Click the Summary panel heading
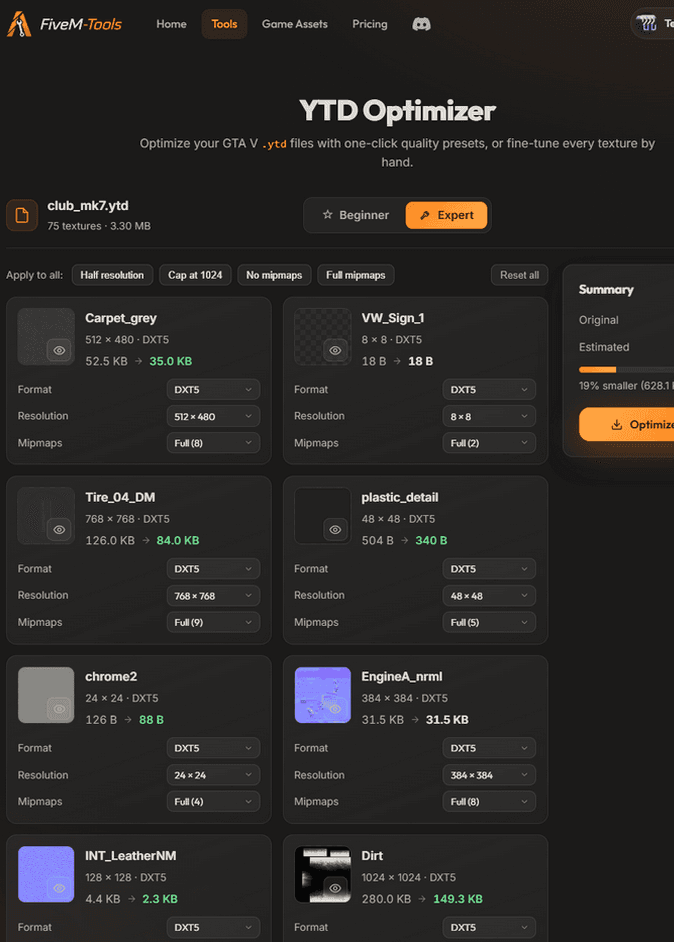The width and height of the screenshot is (674, 942). 606,290
